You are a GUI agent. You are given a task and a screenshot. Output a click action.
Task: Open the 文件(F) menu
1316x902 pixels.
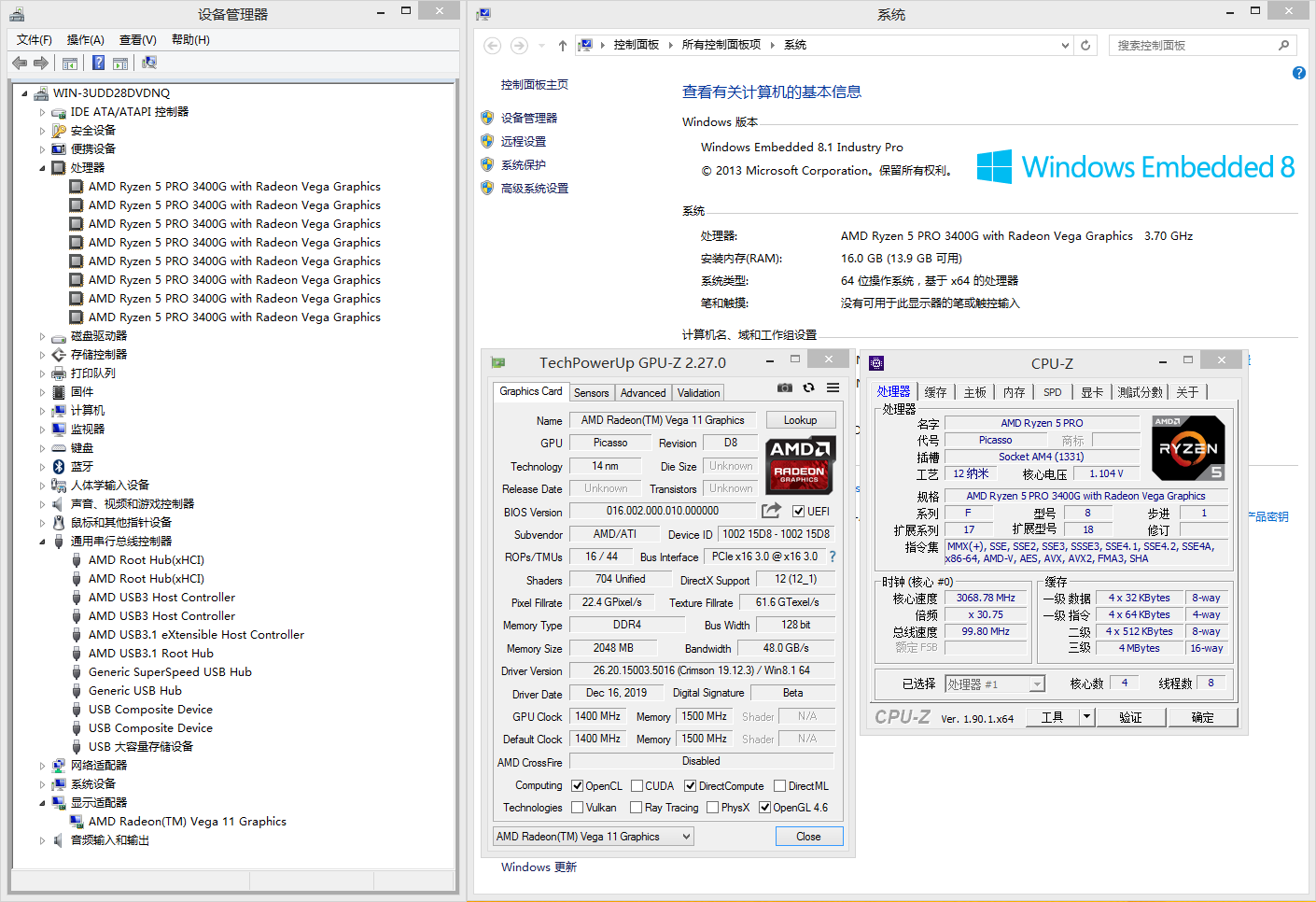pos(34,39)
